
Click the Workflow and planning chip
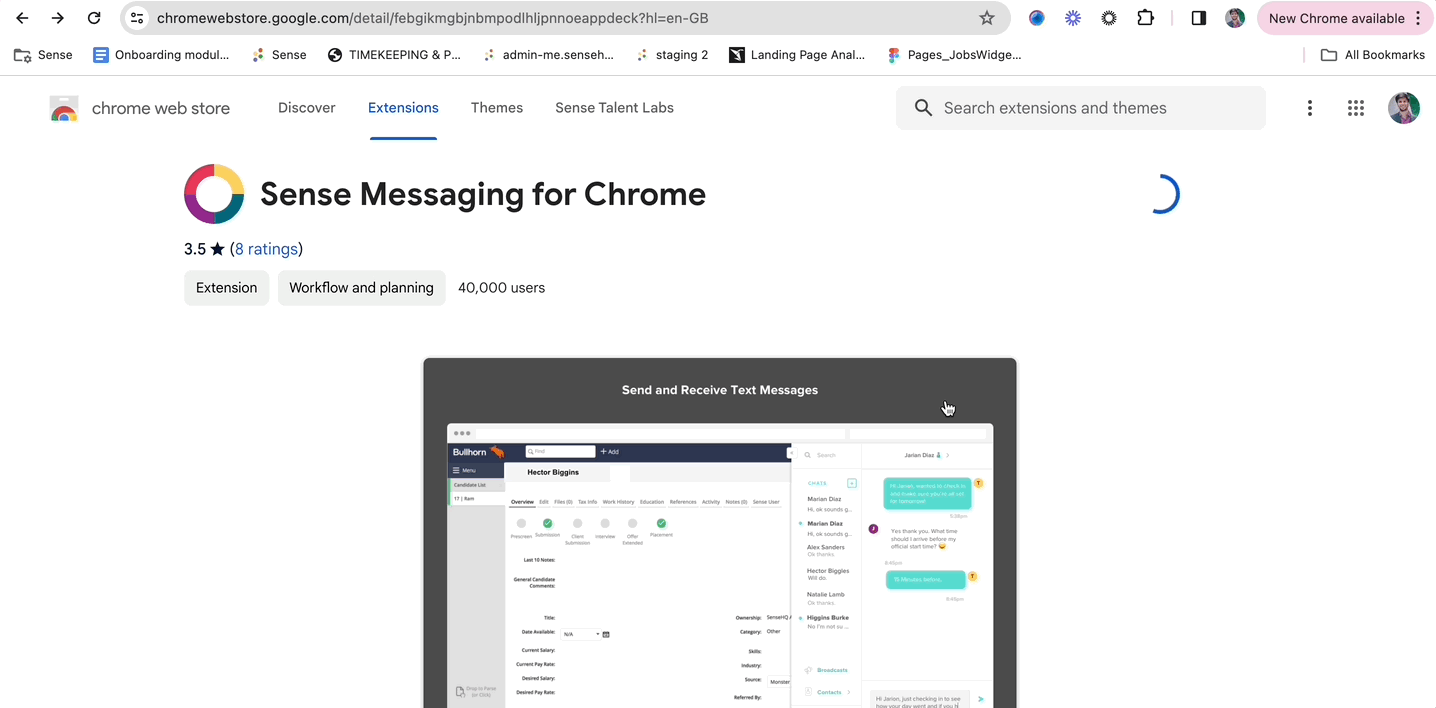[x=361, y=288]
